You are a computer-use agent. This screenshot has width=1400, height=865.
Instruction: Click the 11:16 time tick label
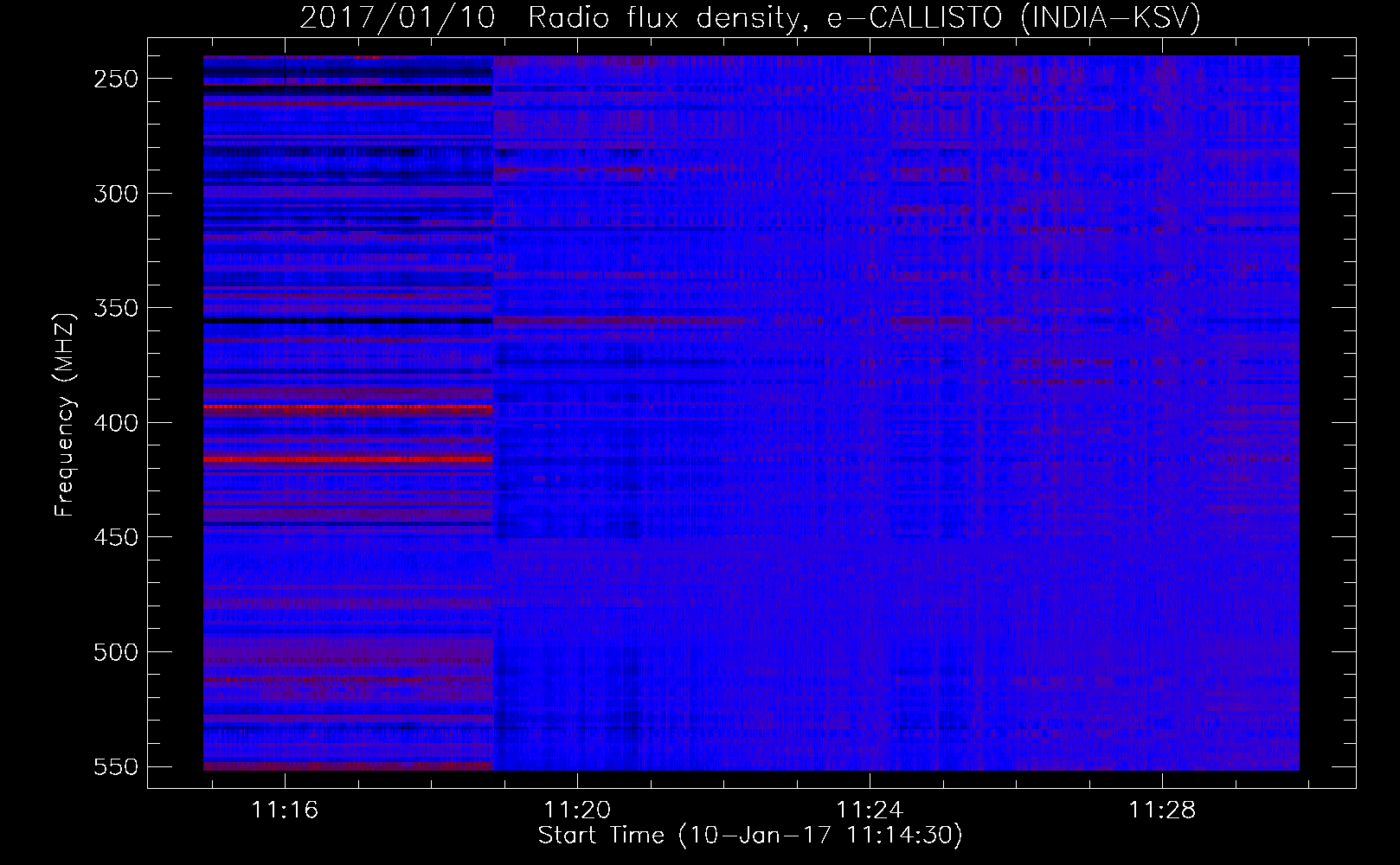coord(285,810)
